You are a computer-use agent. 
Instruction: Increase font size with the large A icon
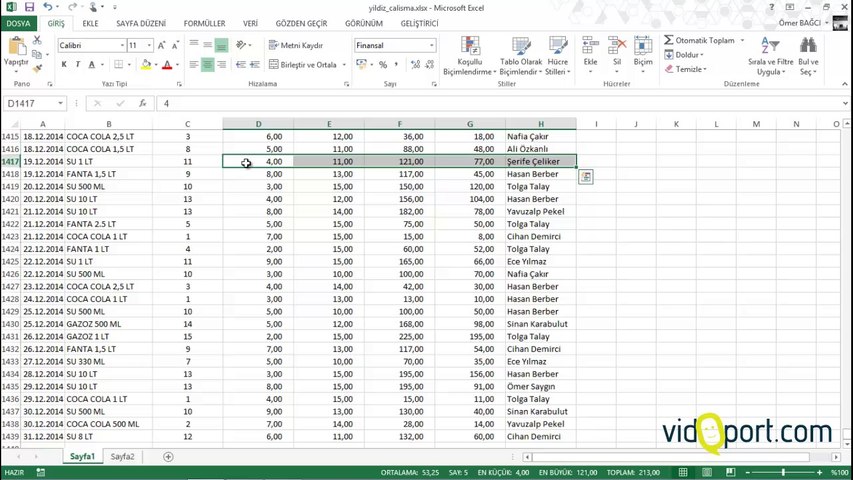[x=162, y=45]
